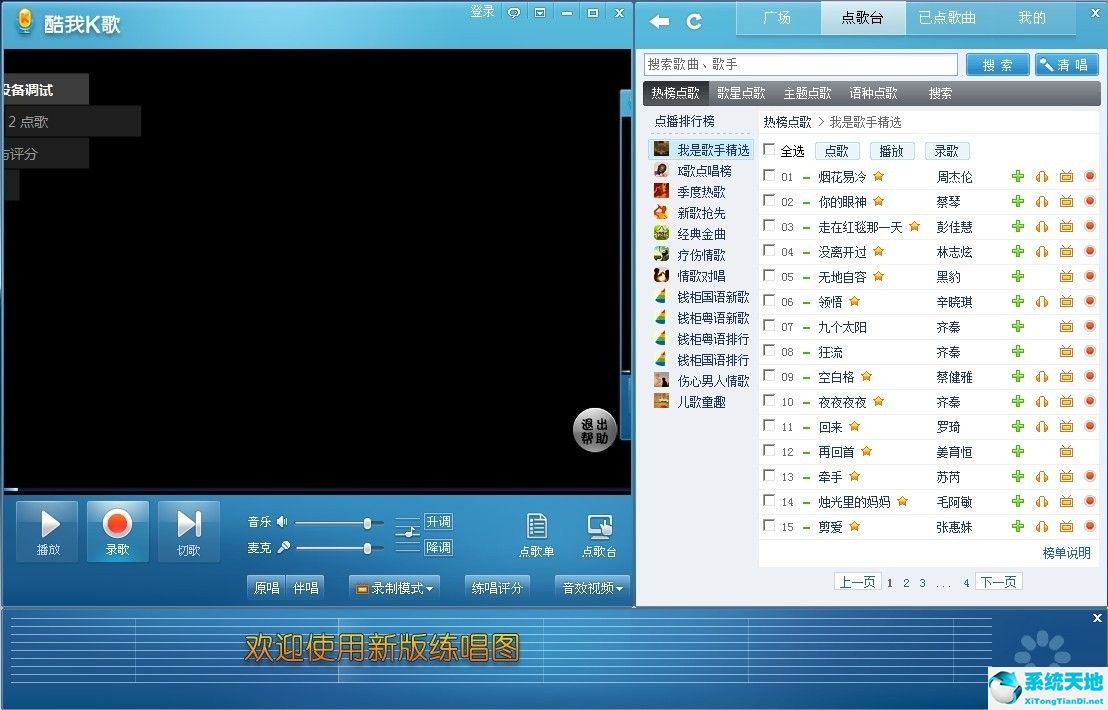
Task: Check the box for song 13 牵手
Action: [x=770, y=475]
